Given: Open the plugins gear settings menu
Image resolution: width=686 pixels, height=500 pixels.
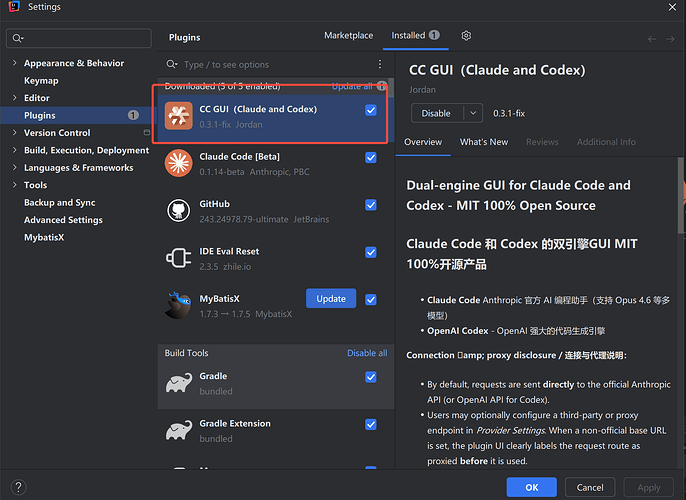Looking at the screenshot, I should tap(466, 35).
